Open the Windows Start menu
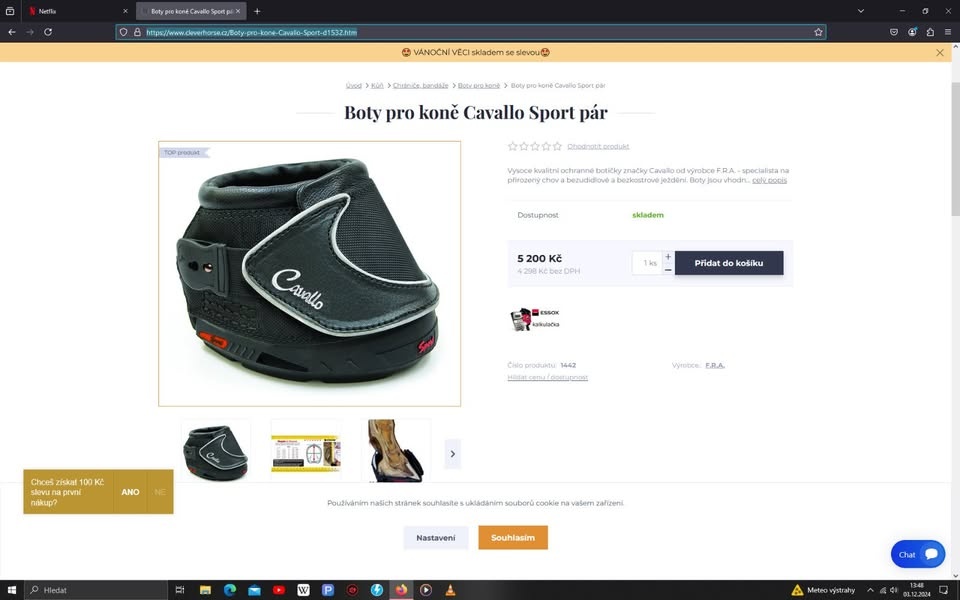 [x=12, y=590]
